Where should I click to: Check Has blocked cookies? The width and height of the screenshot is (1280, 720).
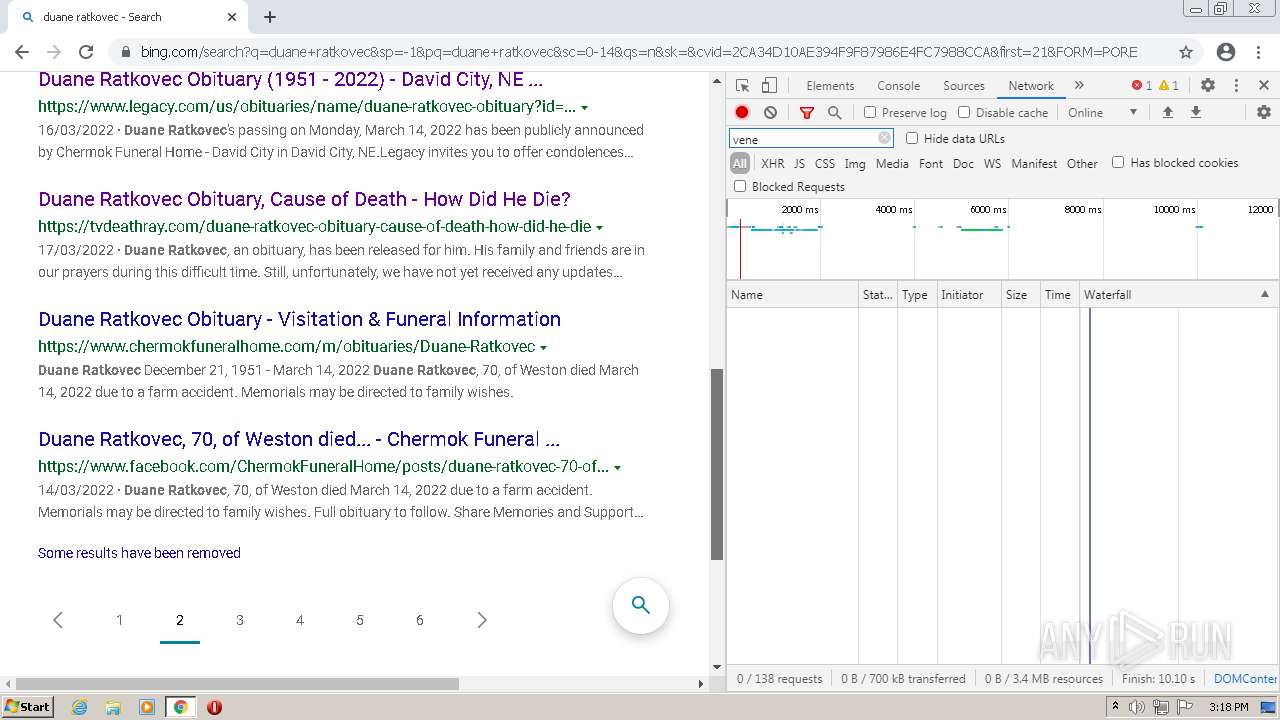coord(1118,162)
